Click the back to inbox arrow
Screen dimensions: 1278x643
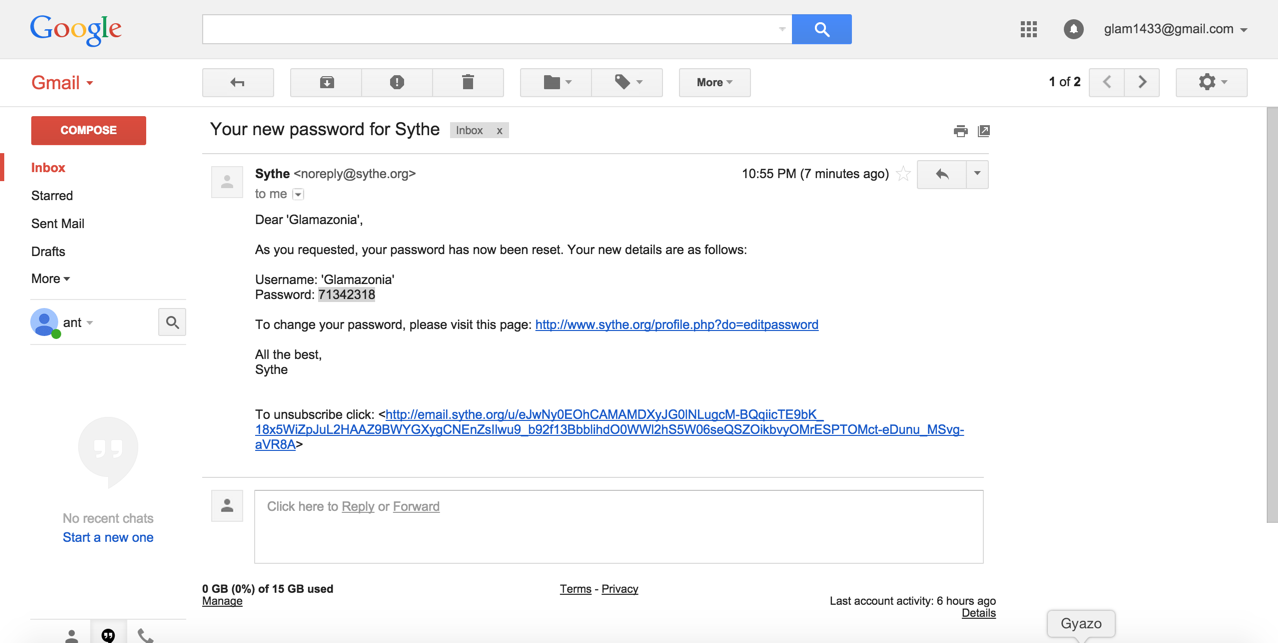pos(238,82)
